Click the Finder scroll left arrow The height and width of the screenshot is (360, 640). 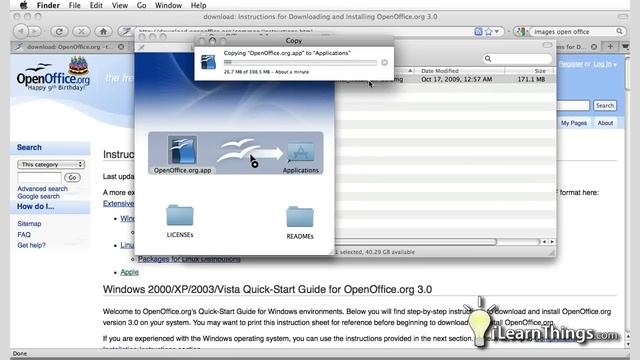tap(544, 242)
